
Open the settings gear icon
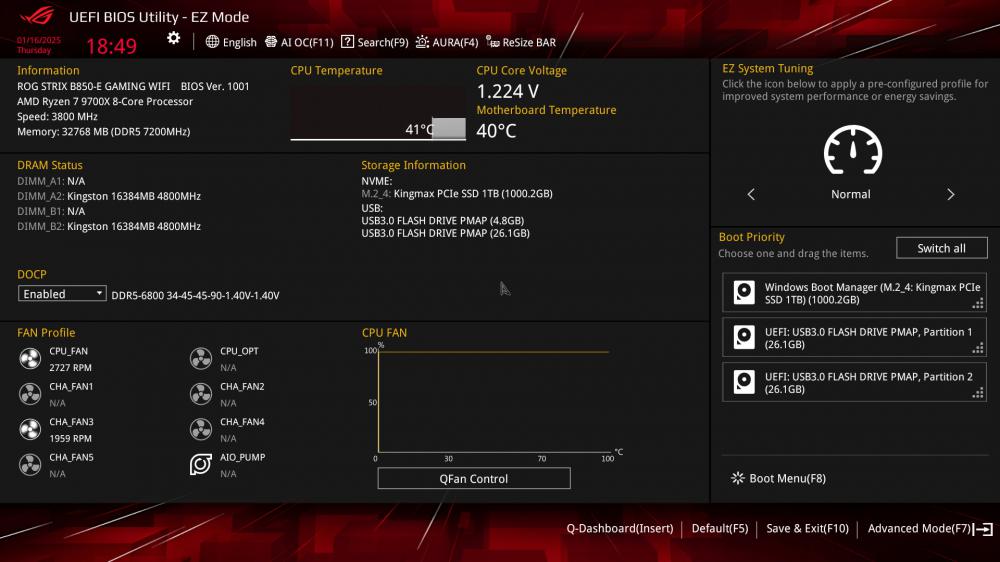pyautogui.click(x=173, y=38)
